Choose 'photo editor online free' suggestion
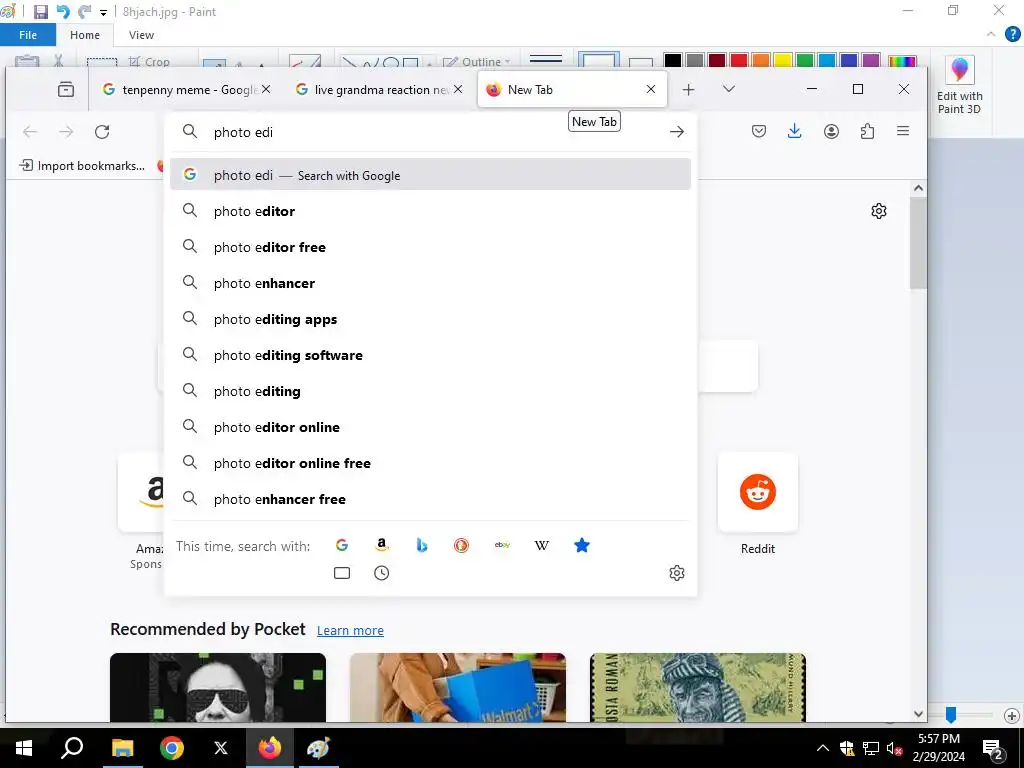This screenshot has height=768, width=1024. pyautogui.click(x=430, y=463)
